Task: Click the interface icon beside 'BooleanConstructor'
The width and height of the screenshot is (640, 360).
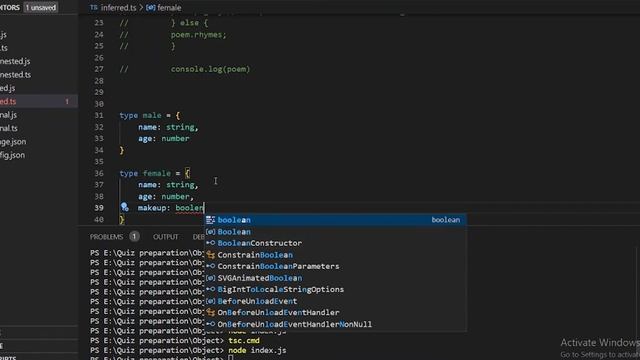Action: [211, 243]
